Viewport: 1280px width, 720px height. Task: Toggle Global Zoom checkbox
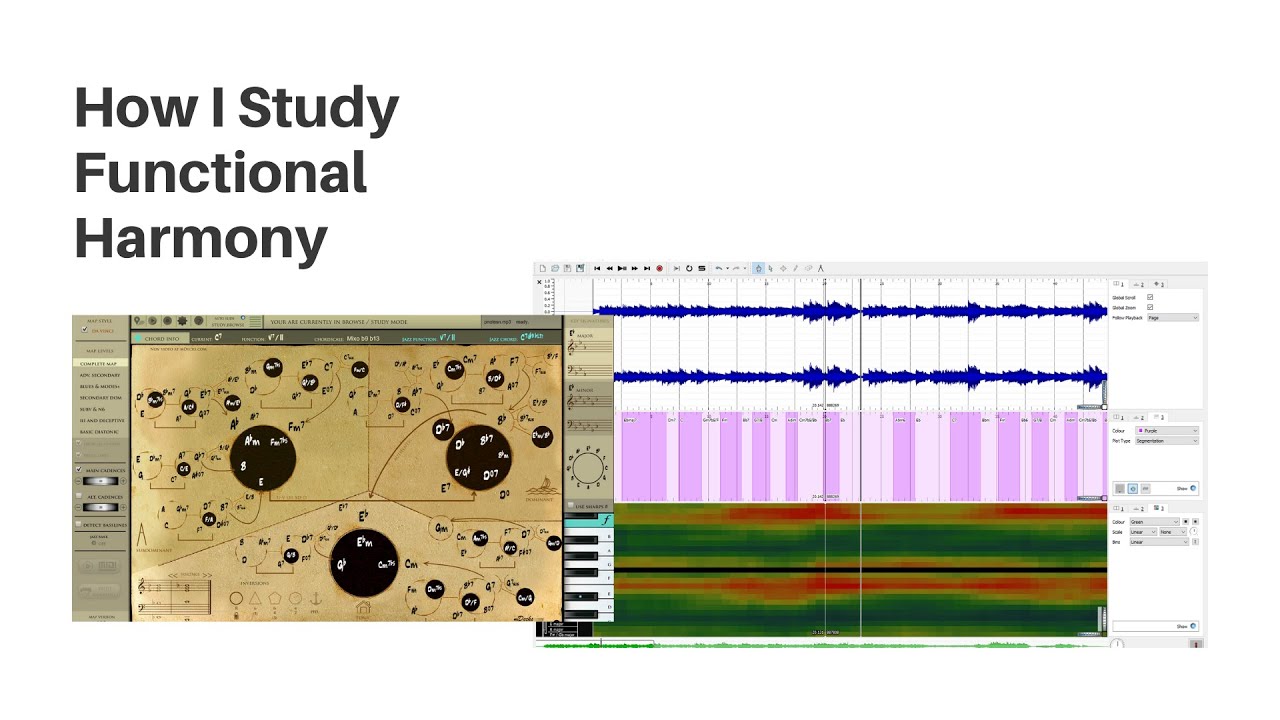(1150, 307)
